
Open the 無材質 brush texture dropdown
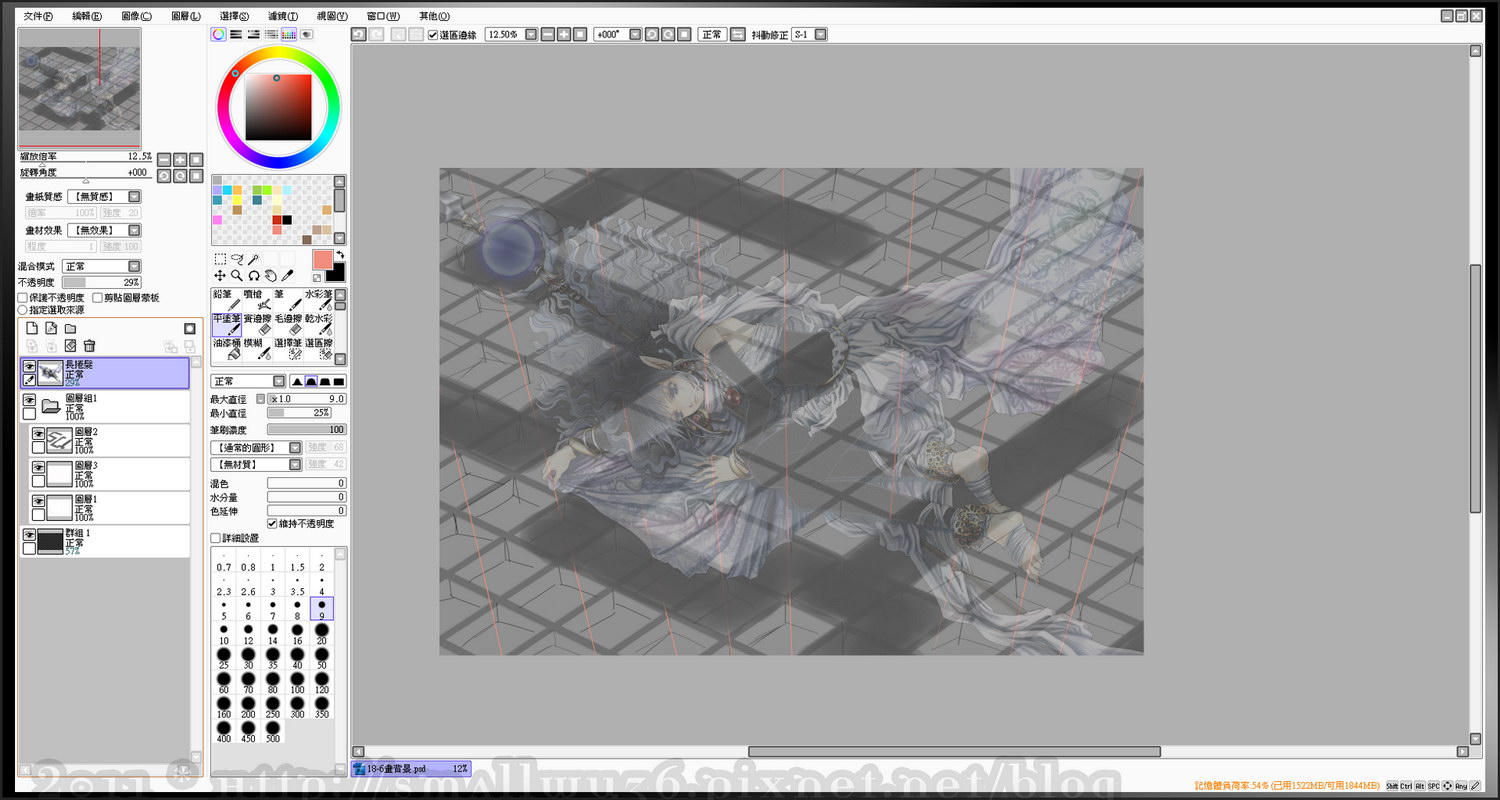[256, 465]
